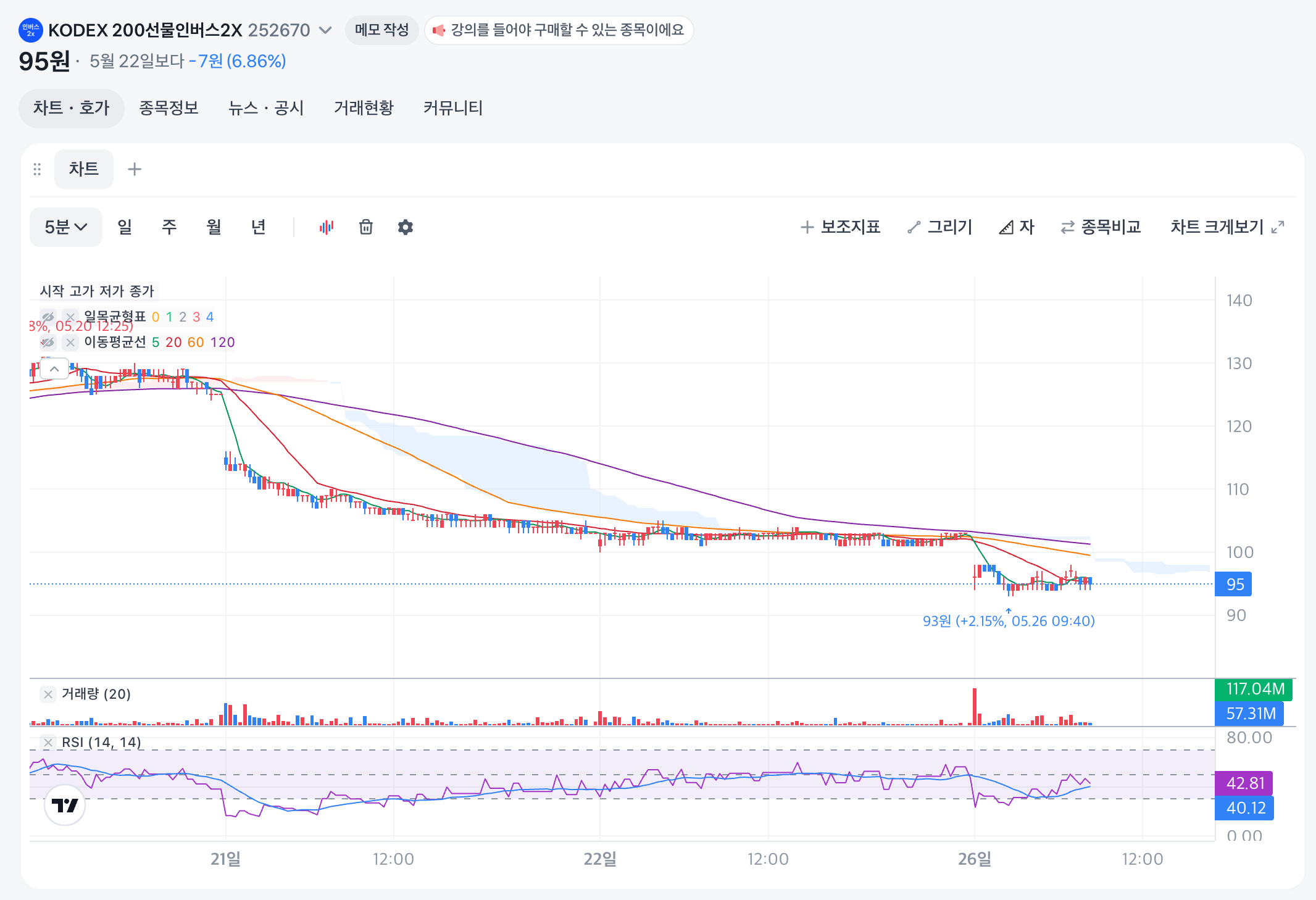Open the 뉴스 · 공시 tab
Image resolution: width=1316 pixels, height=900 pixels.
(266, 108)
